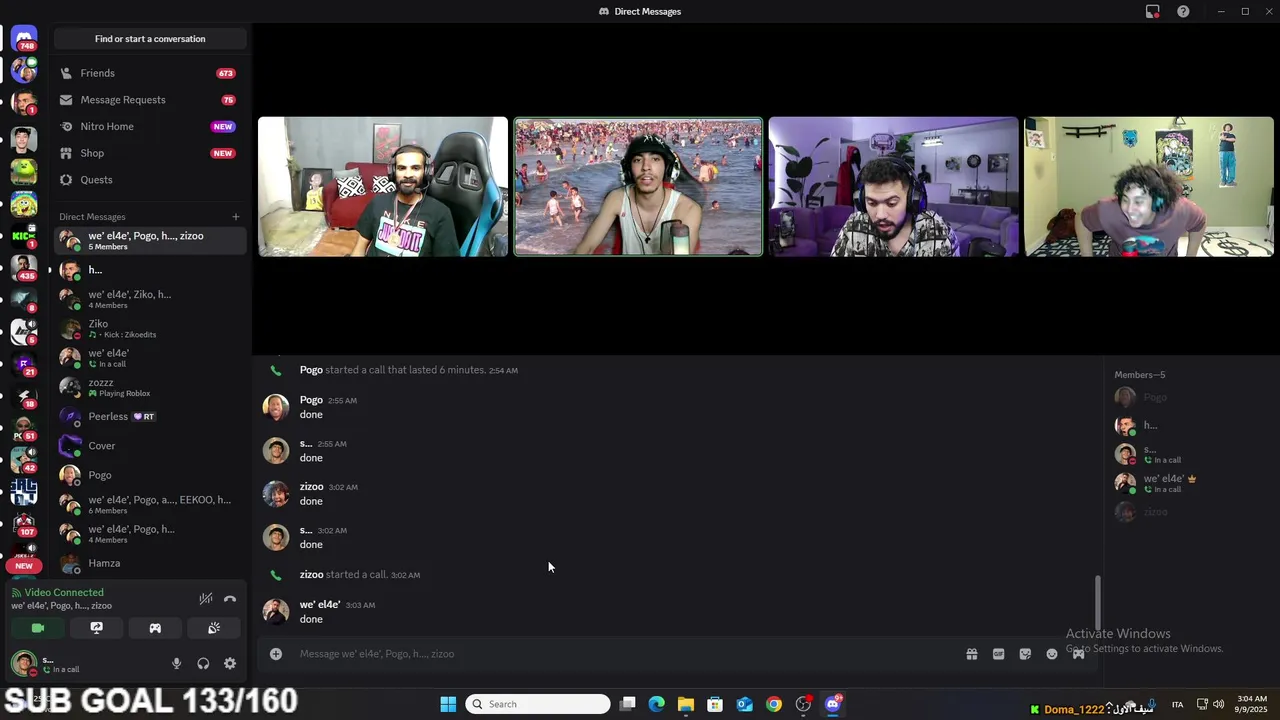Open the taskbar volume icon

(1218, 704)
